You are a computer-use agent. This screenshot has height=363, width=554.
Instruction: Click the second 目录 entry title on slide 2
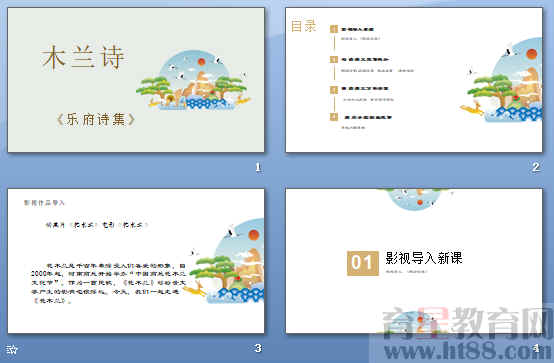point(365,59)
